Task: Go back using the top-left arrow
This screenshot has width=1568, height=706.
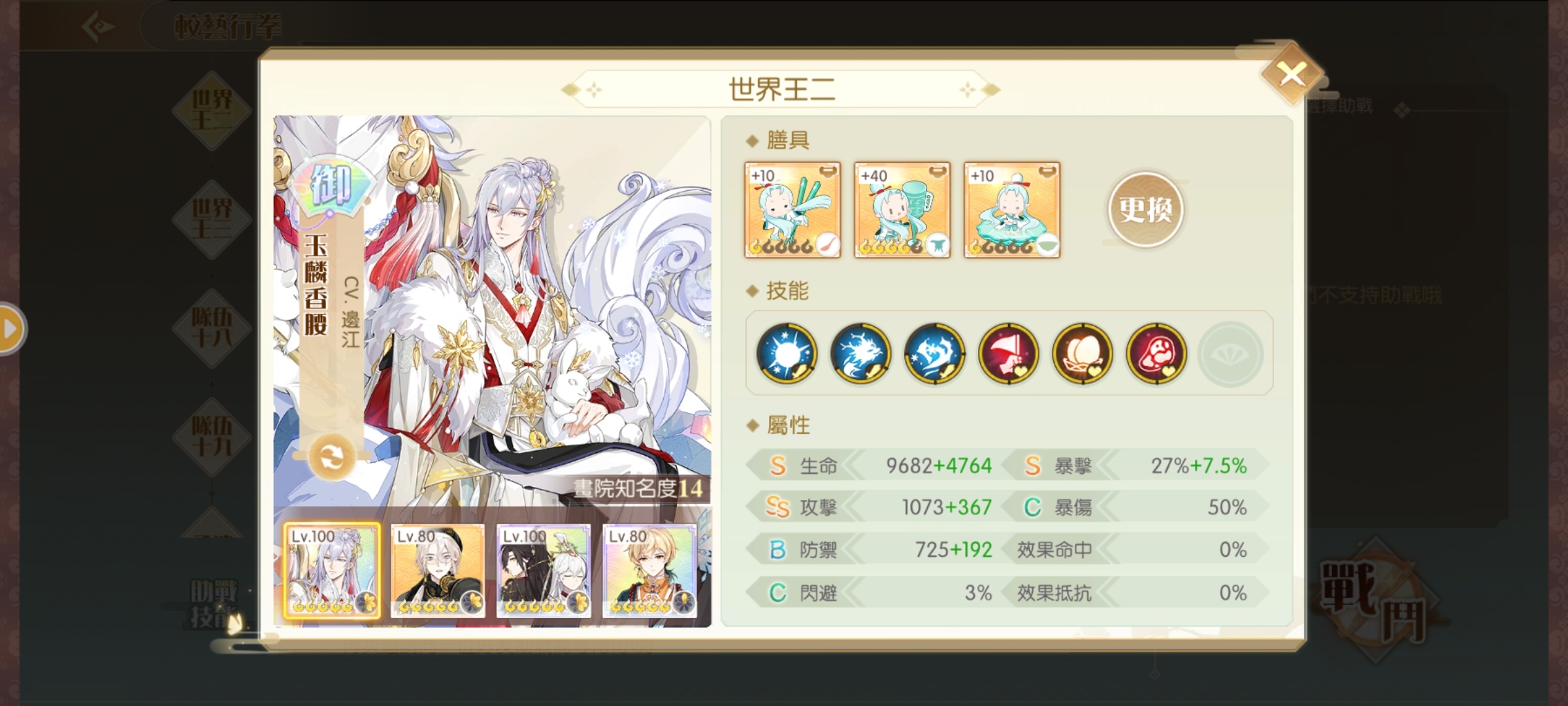Action: [98, 27]
